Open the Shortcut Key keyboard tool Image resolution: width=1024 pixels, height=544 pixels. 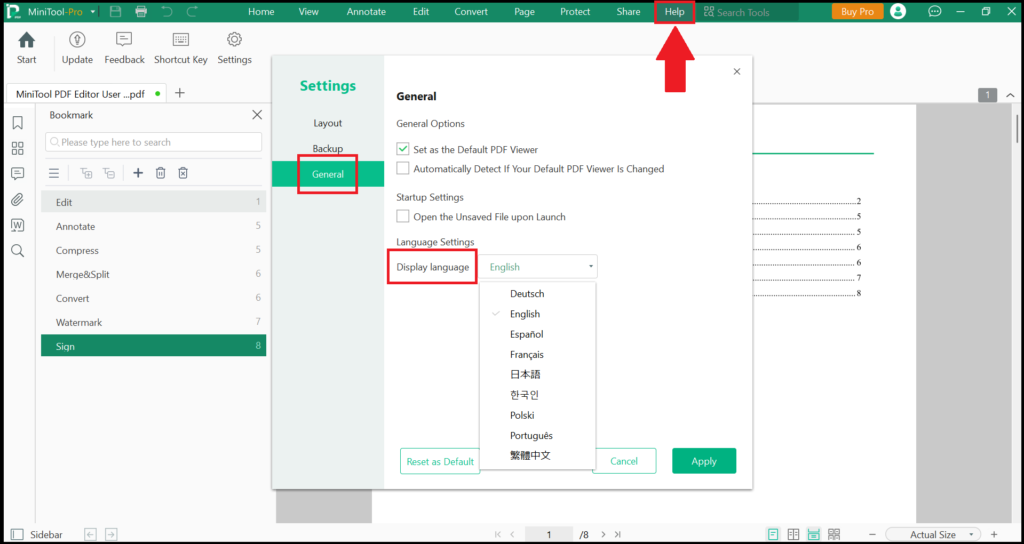[x=181, y=40]
